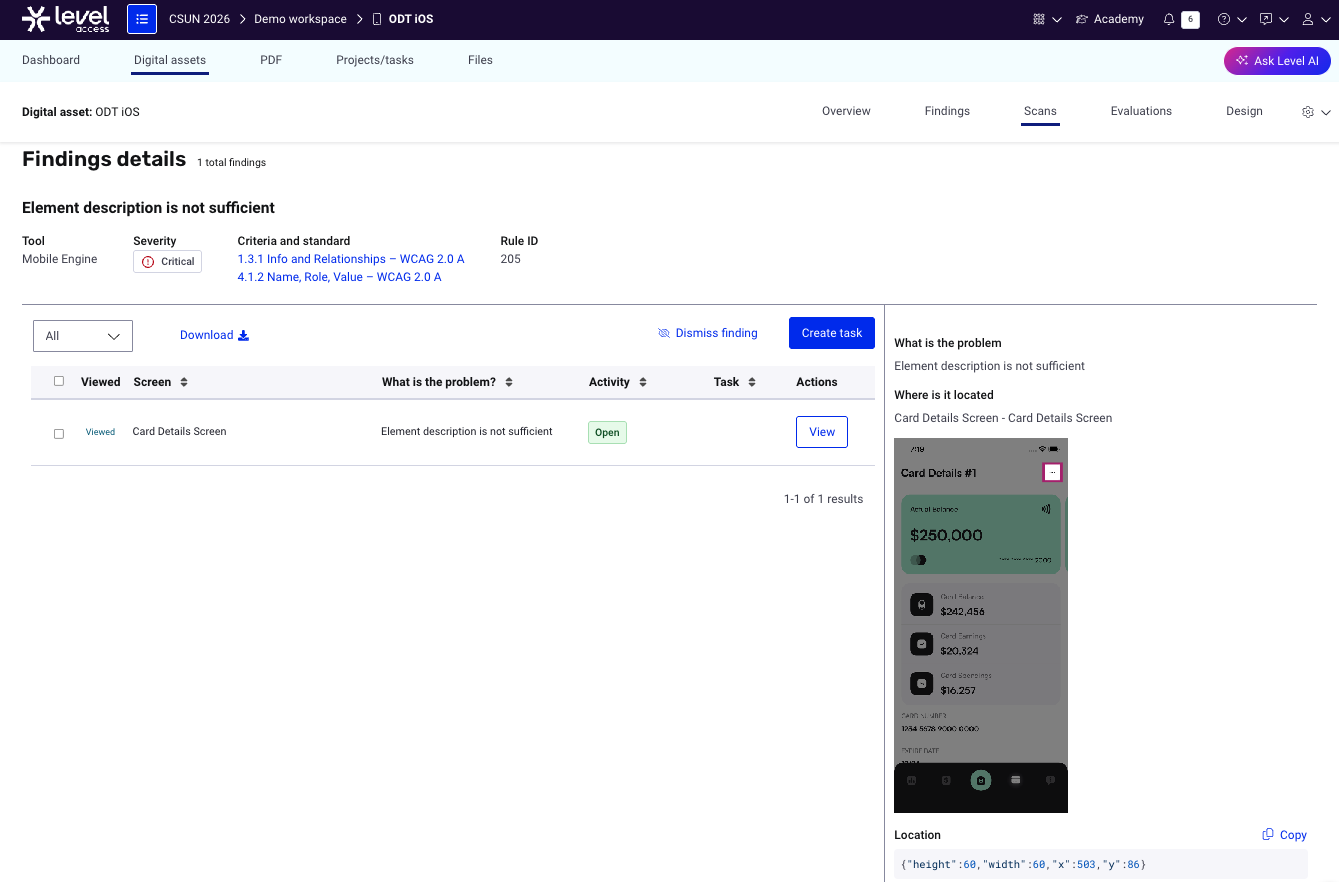Expand chevron next to apps grid

(1057, 20)
